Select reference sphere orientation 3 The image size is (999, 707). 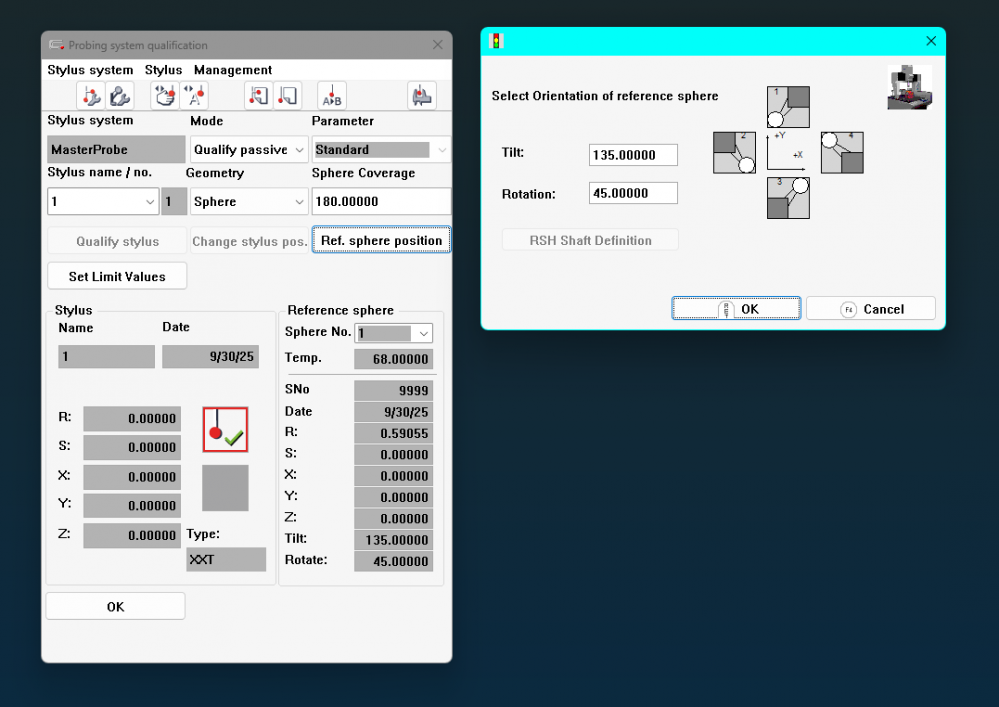788,198
